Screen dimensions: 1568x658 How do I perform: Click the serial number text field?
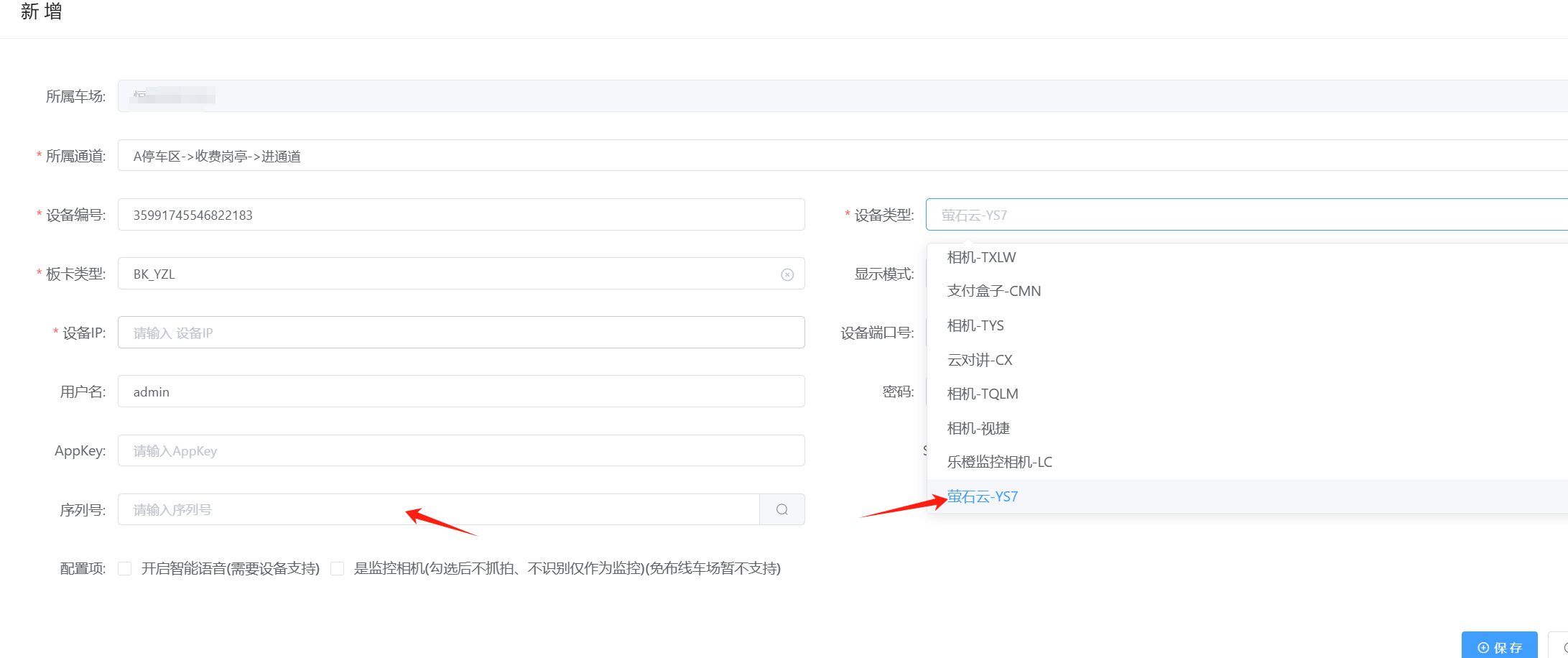(439, 509)
